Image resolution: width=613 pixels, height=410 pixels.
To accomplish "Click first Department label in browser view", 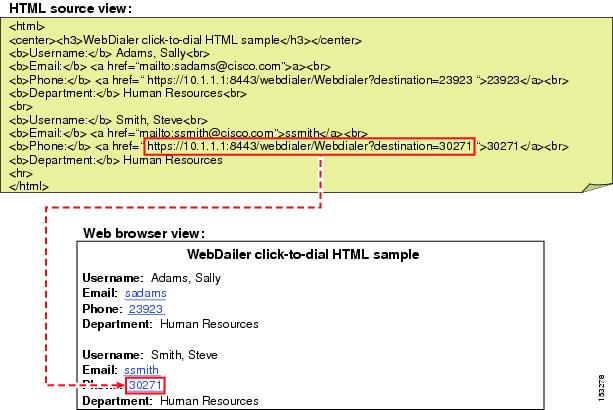I will tap(117, 324).
